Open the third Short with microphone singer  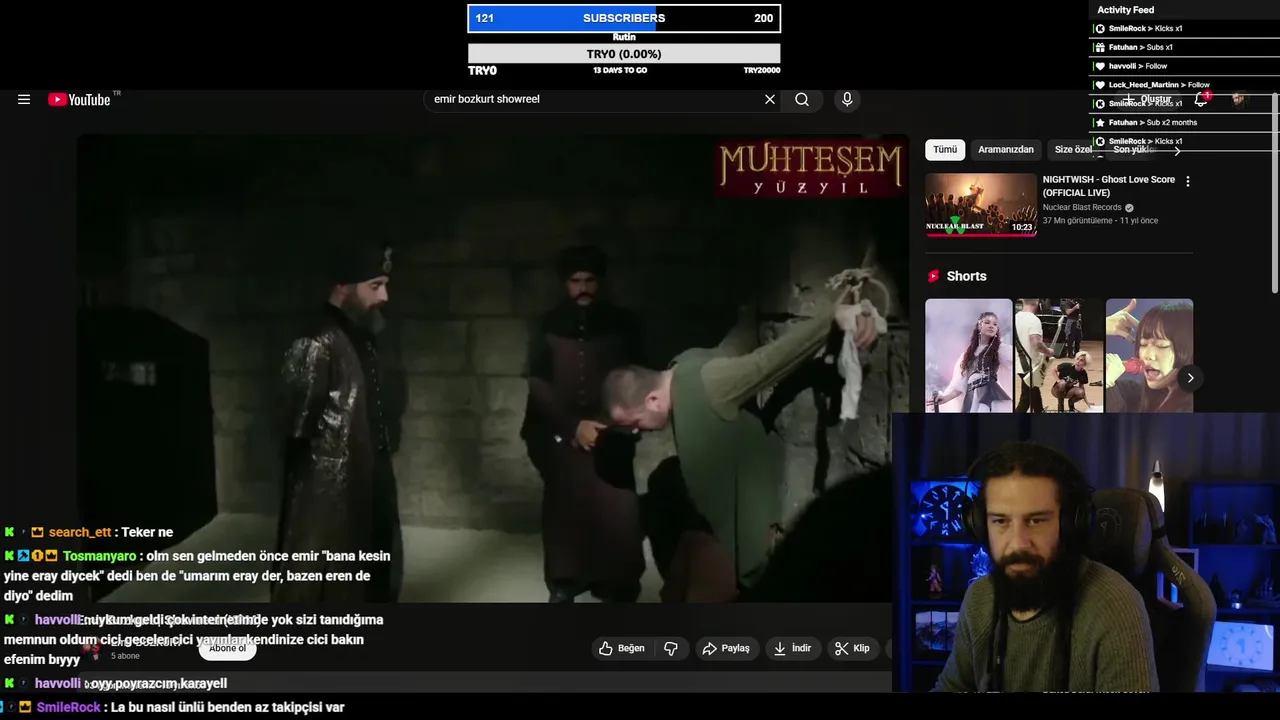tap(1149, 355)
